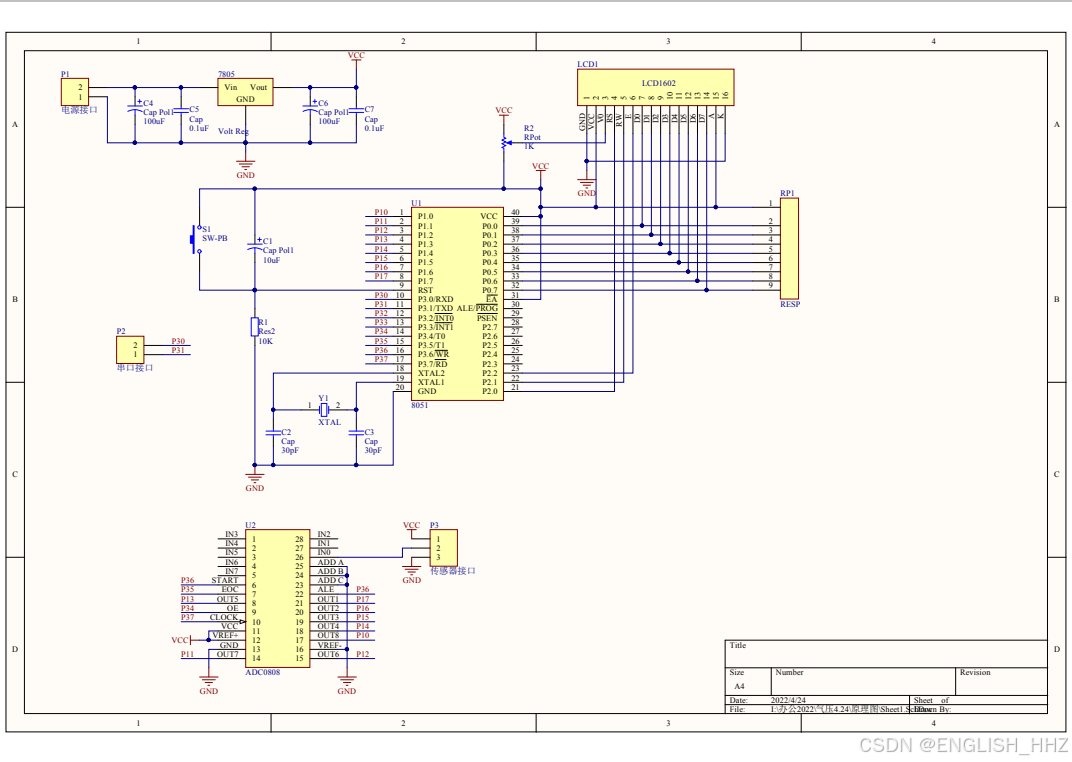This screenshot has height=762, width=1072.
Task: Select the R2 potentiometer symbol
Action: pyautogui.click(x=504, y=143)
